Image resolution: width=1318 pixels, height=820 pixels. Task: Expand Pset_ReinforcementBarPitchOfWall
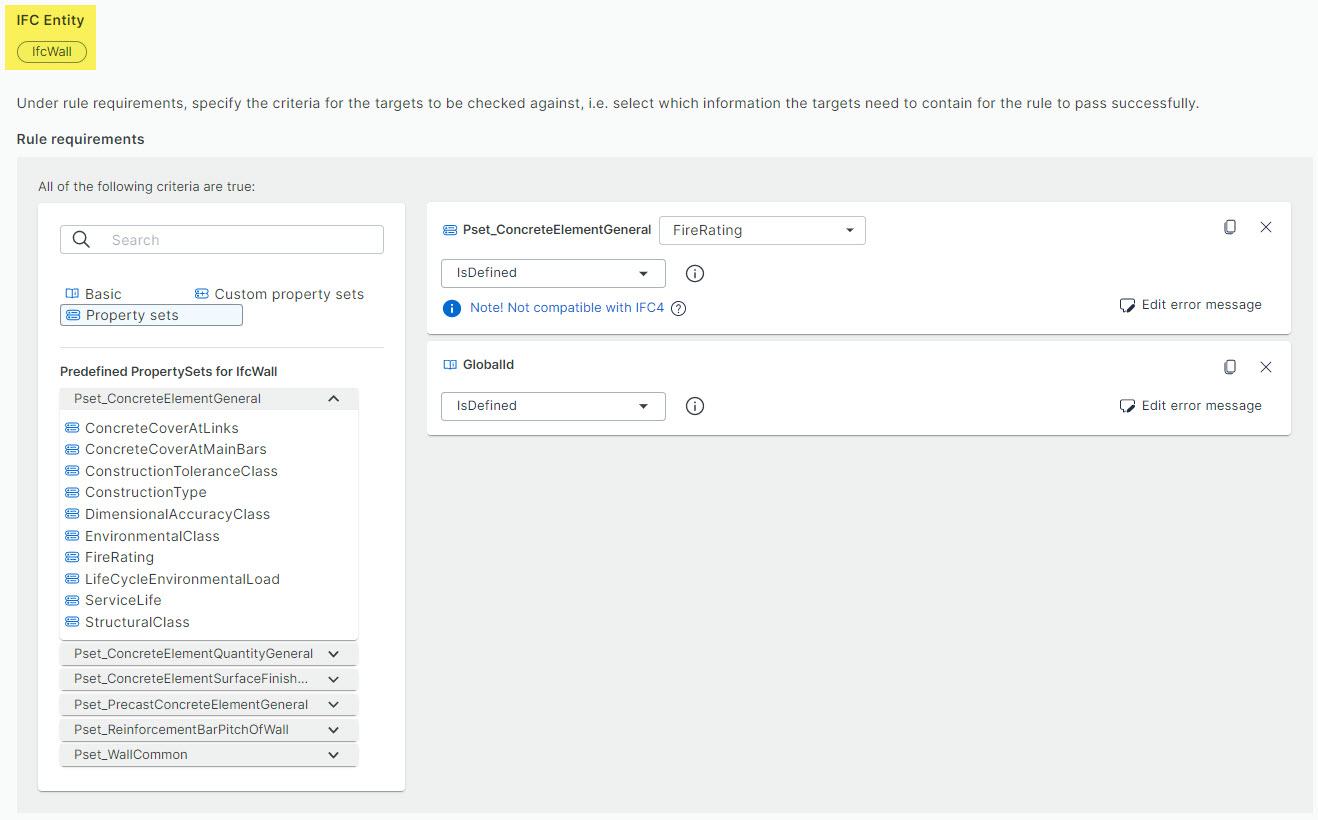(x=208, y=729)
